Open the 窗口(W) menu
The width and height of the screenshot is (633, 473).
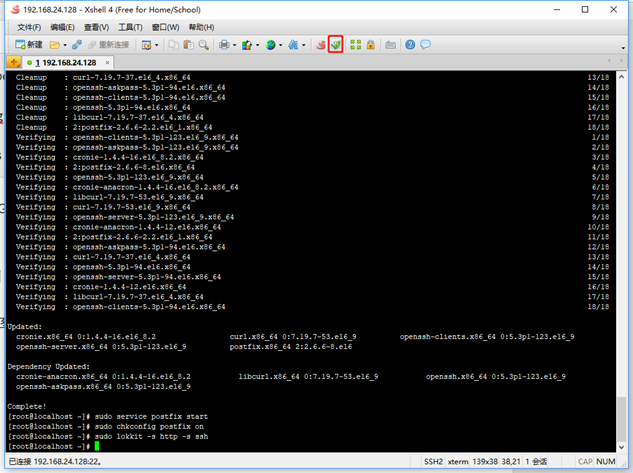[x=166, y=27]
